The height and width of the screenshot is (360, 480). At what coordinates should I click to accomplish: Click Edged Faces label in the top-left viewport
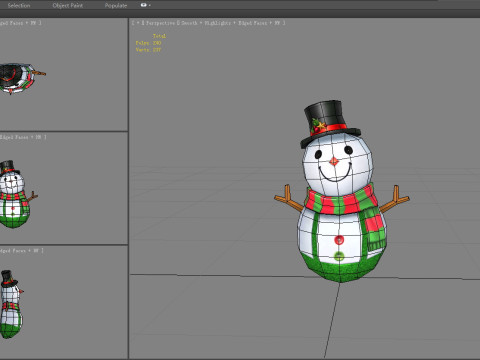[x=12, y=23]
